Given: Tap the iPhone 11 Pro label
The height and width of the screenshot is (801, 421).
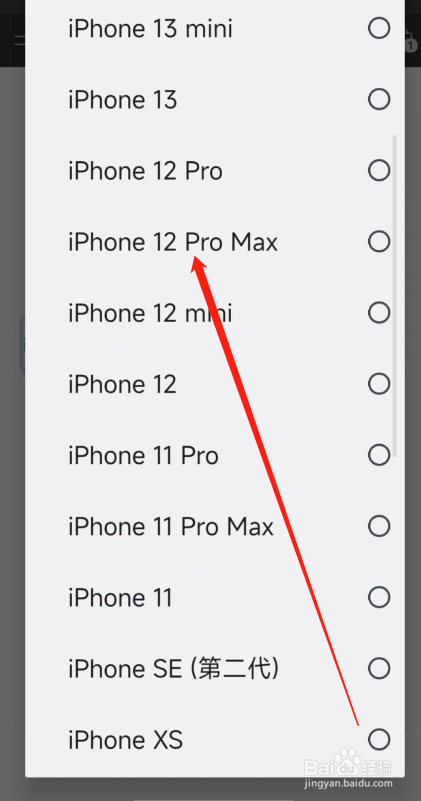Looking at the screenshot, I should pos(144,455).
